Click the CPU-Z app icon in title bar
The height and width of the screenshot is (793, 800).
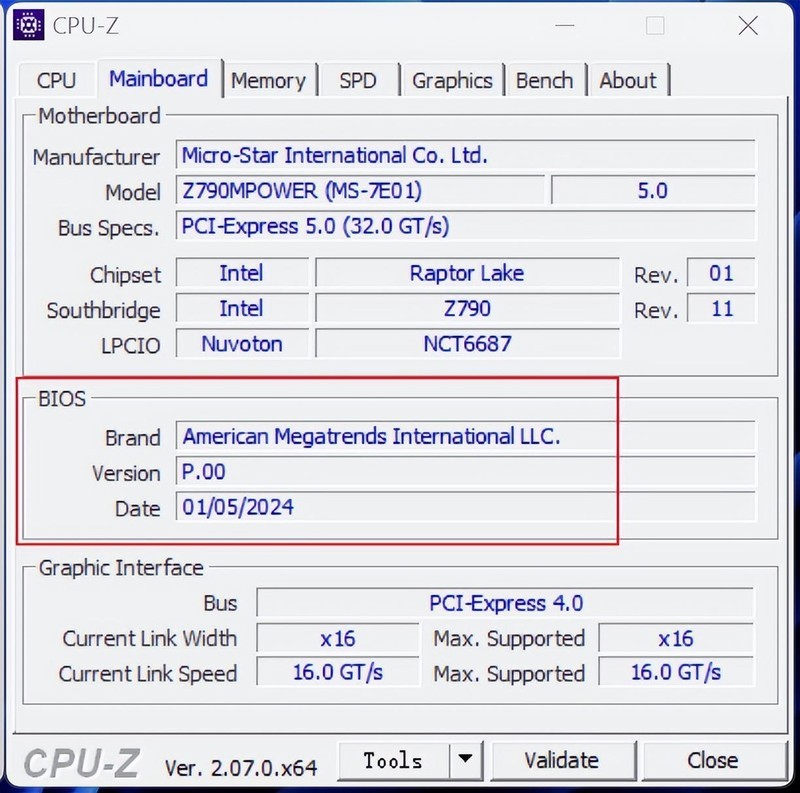point(29,24)
